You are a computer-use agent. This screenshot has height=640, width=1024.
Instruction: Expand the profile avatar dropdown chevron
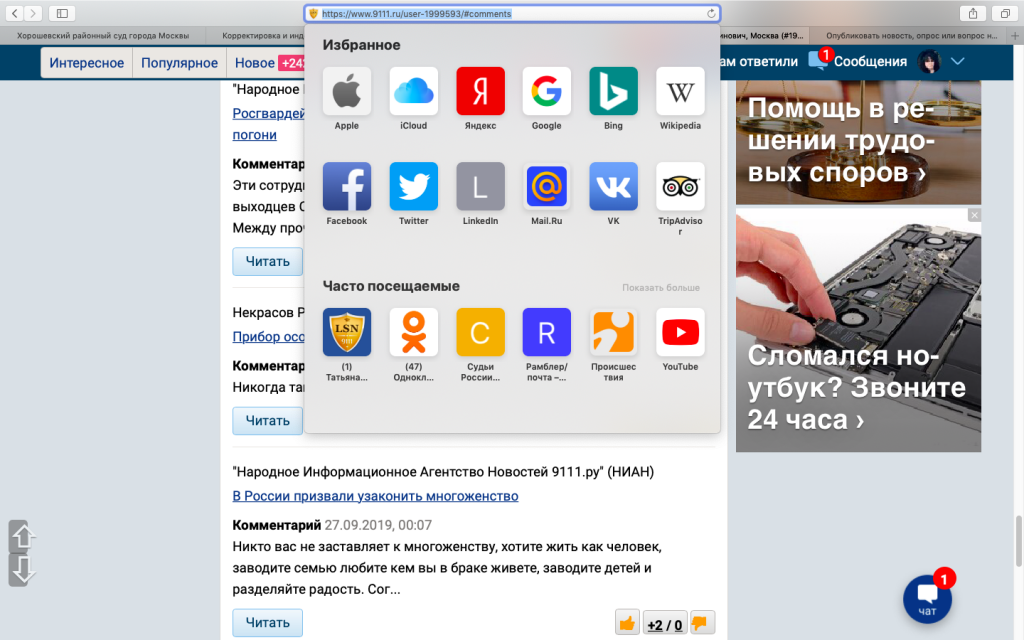pyautogui.click(x=957, y=62)
